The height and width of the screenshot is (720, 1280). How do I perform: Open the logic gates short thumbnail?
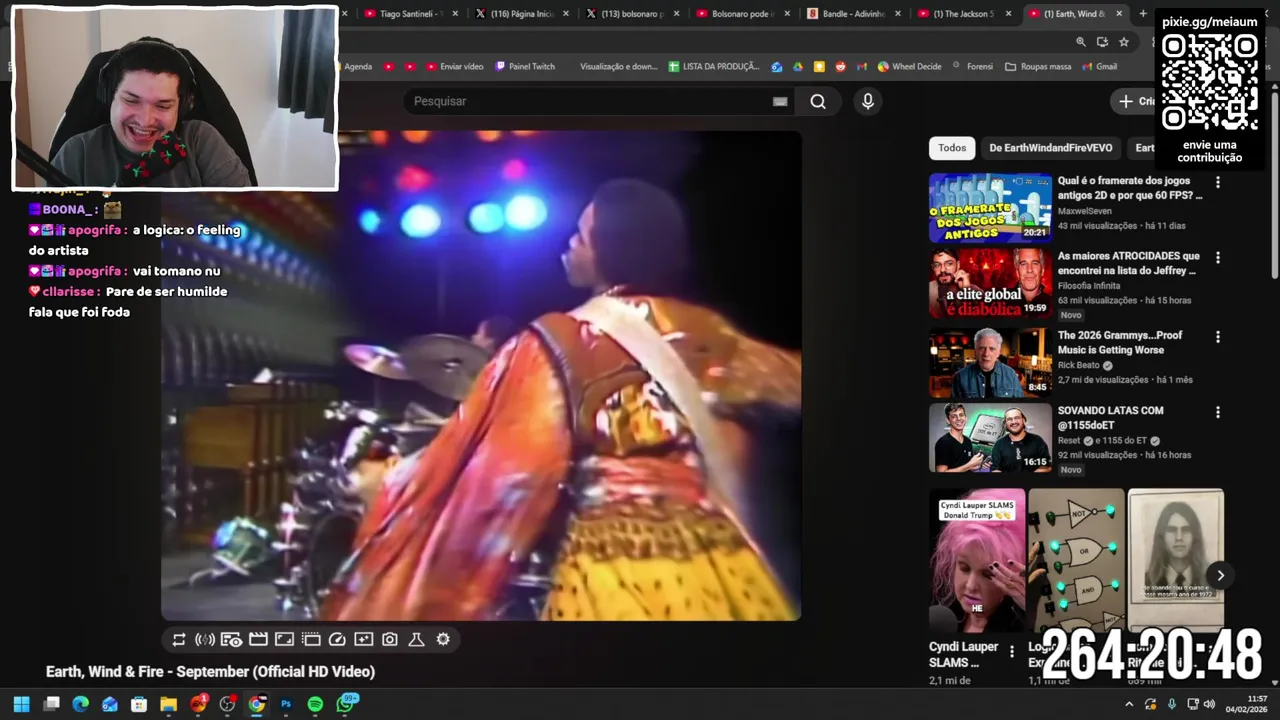pos(1076,560)
